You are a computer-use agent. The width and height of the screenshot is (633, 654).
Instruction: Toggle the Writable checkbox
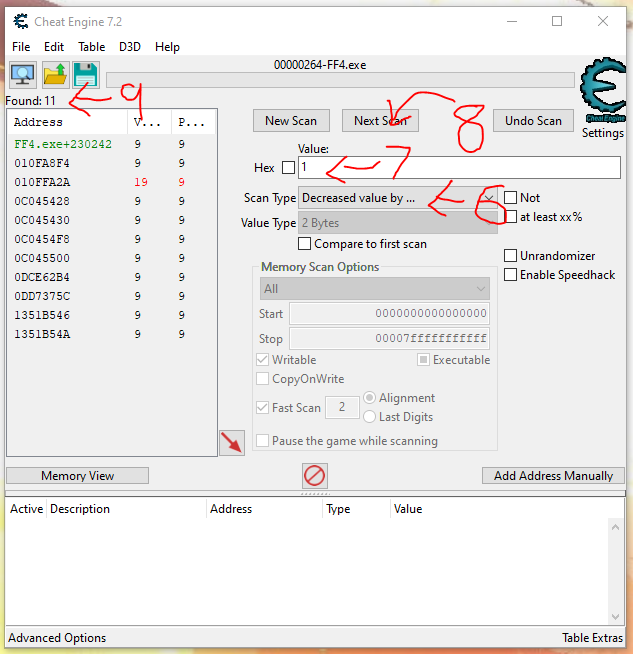262,360
